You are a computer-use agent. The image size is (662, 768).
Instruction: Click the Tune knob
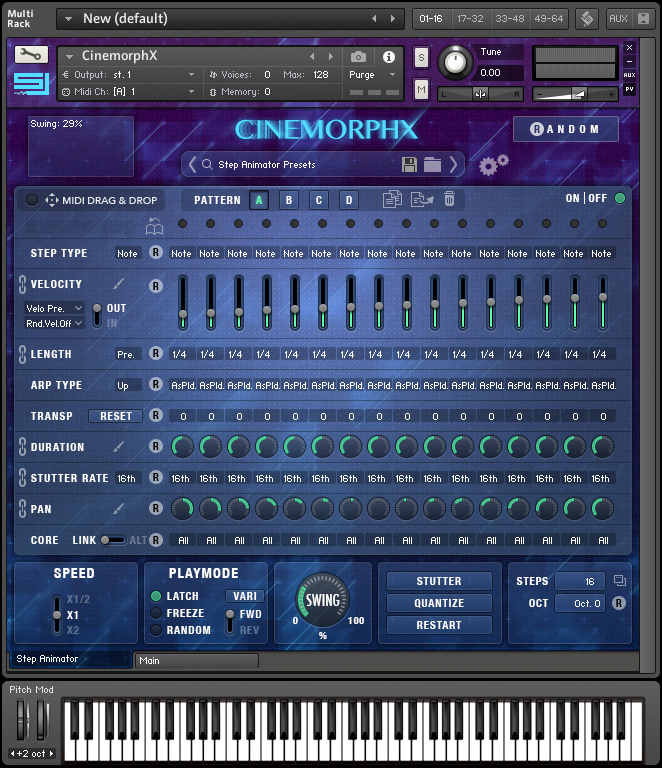pos(455,63)
